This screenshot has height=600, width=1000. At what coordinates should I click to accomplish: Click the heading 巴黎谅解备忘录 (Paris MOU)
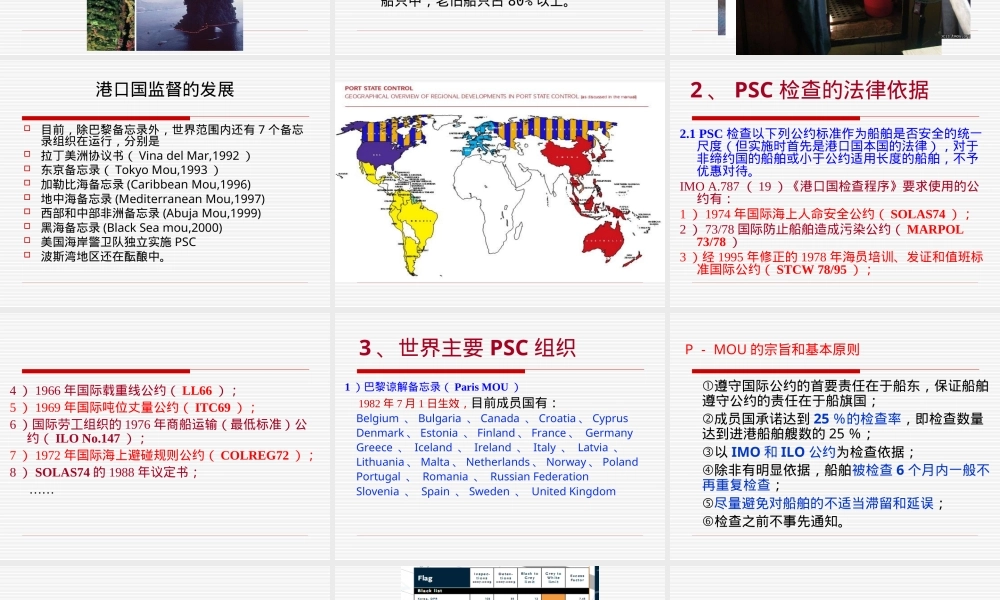(432, 387)
